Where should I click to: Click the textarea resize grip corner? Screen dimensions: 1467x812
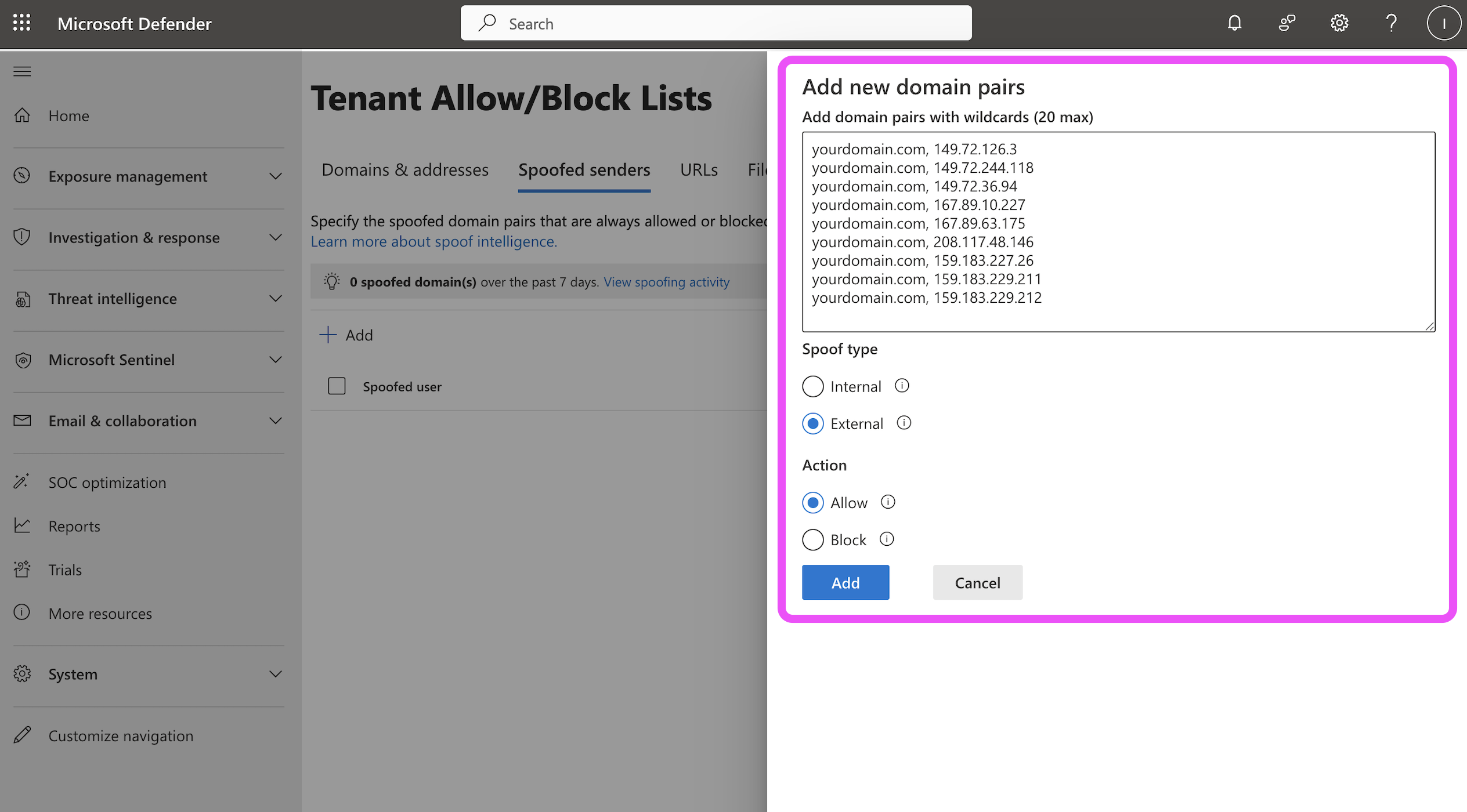click(1429, 326)
